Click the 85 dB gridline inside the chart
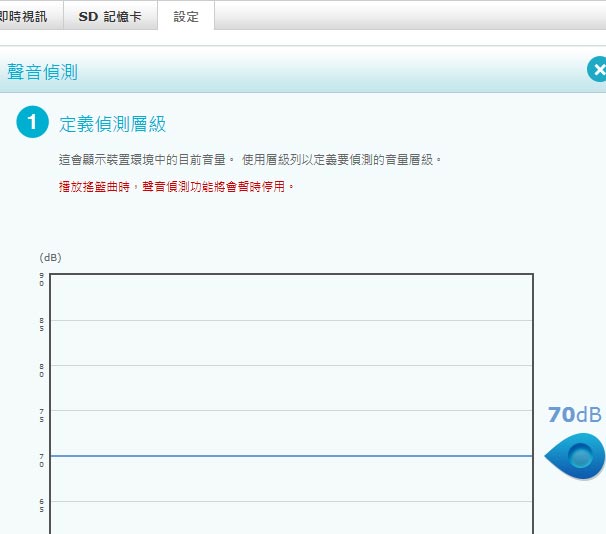The image size is (606, 534). click(290, 320)
